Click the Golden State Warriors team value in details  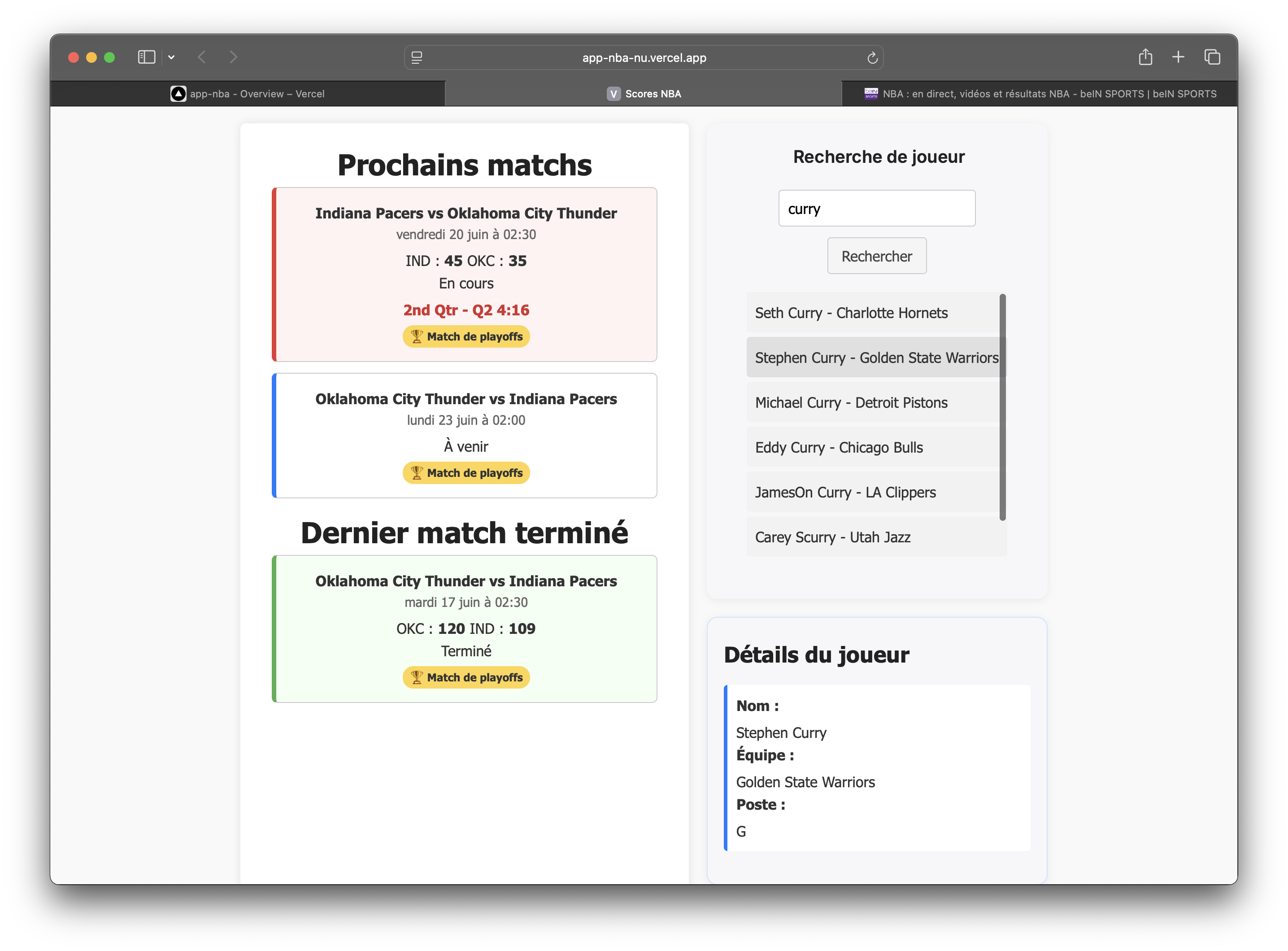click(x=805, y=782)
